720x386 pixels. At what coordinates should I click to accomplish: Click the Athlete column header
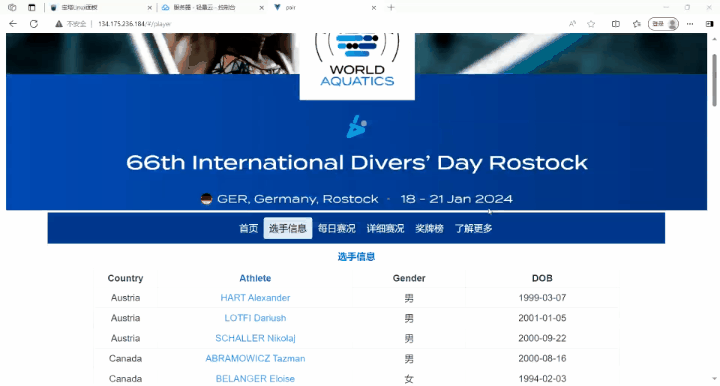coord(255,278)
